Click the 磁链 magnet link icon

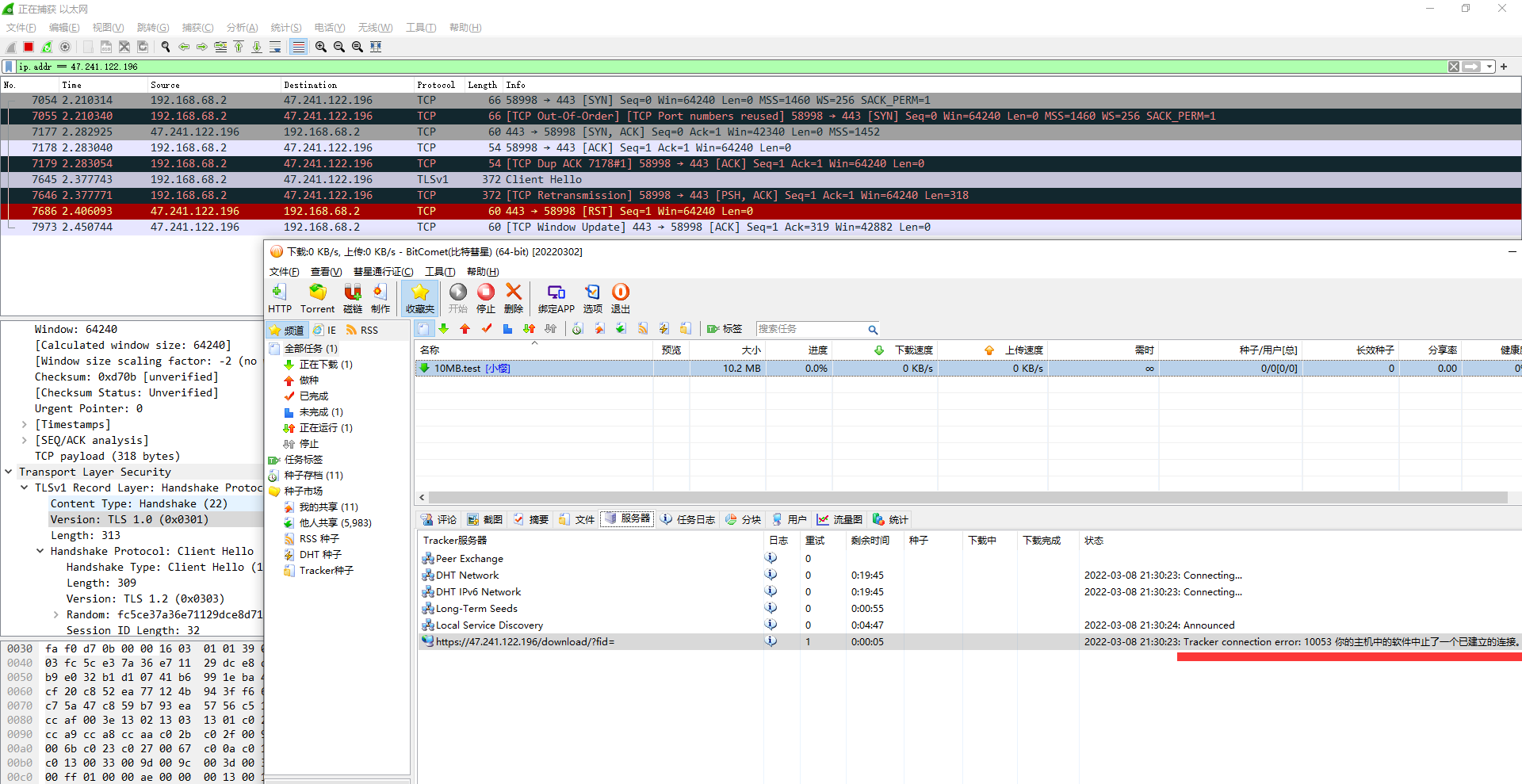coord(353,299)
